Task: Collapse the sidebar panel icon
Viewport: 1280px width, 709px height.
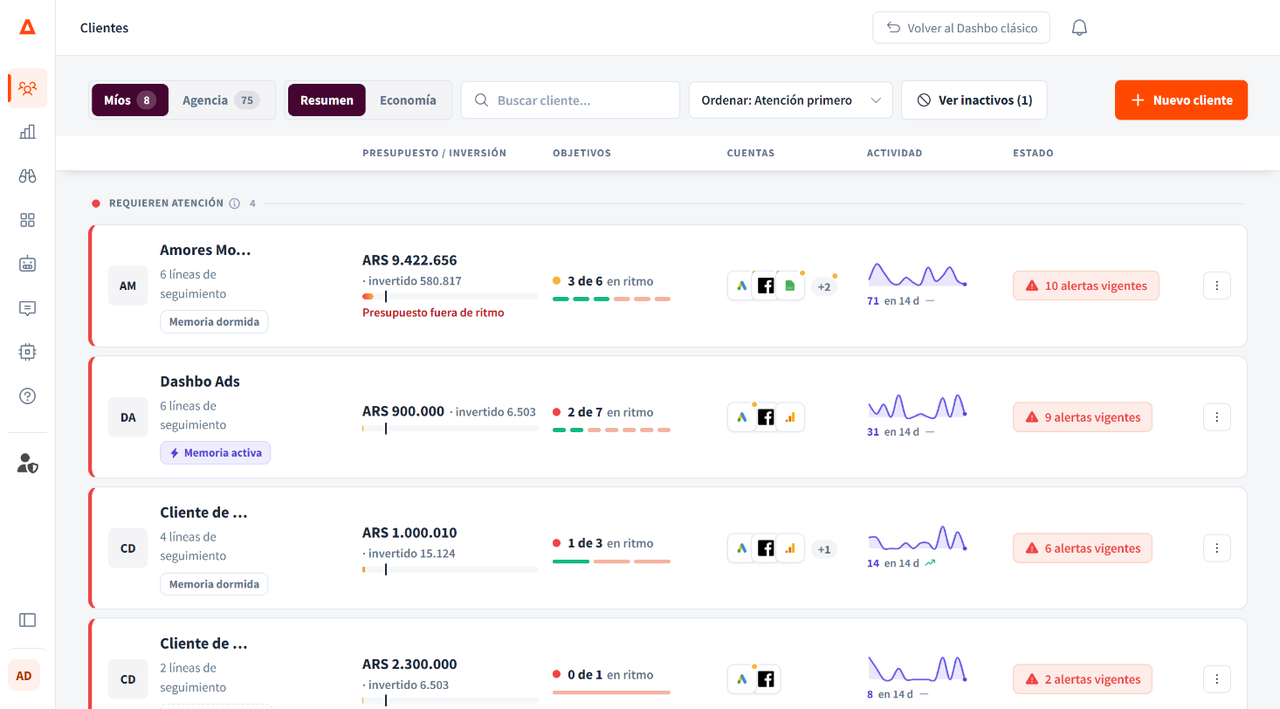Action: pos(27,620)
